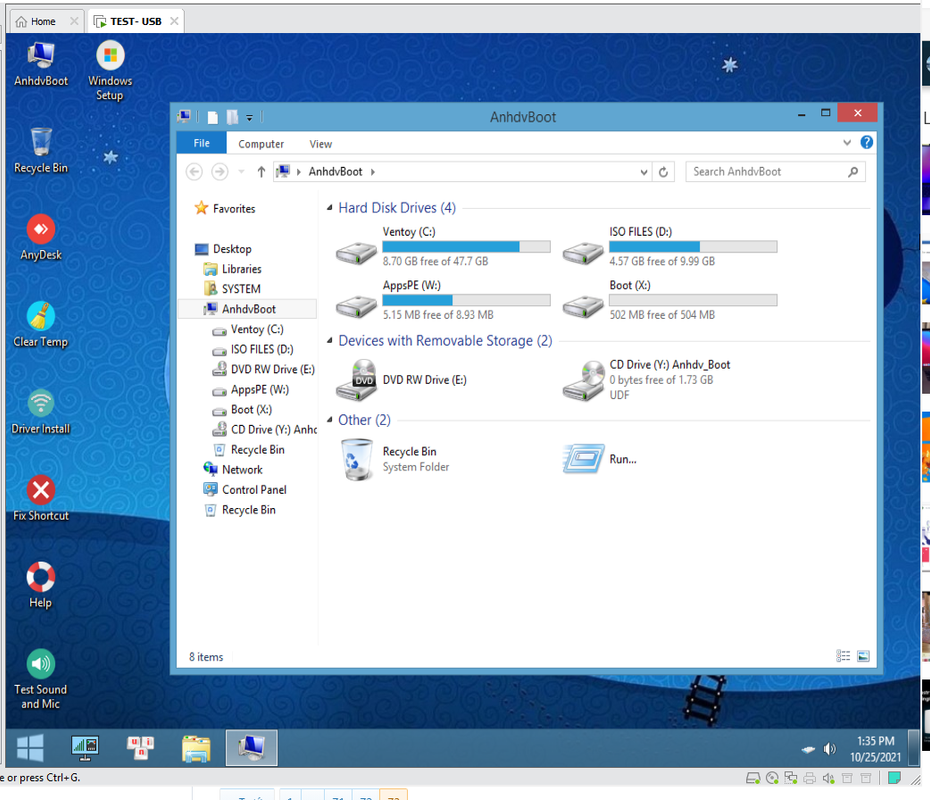Click AnhdvBoot in address breadcrumb
Image resolution: width=930 pixels, height=800 pixels.
335,172
